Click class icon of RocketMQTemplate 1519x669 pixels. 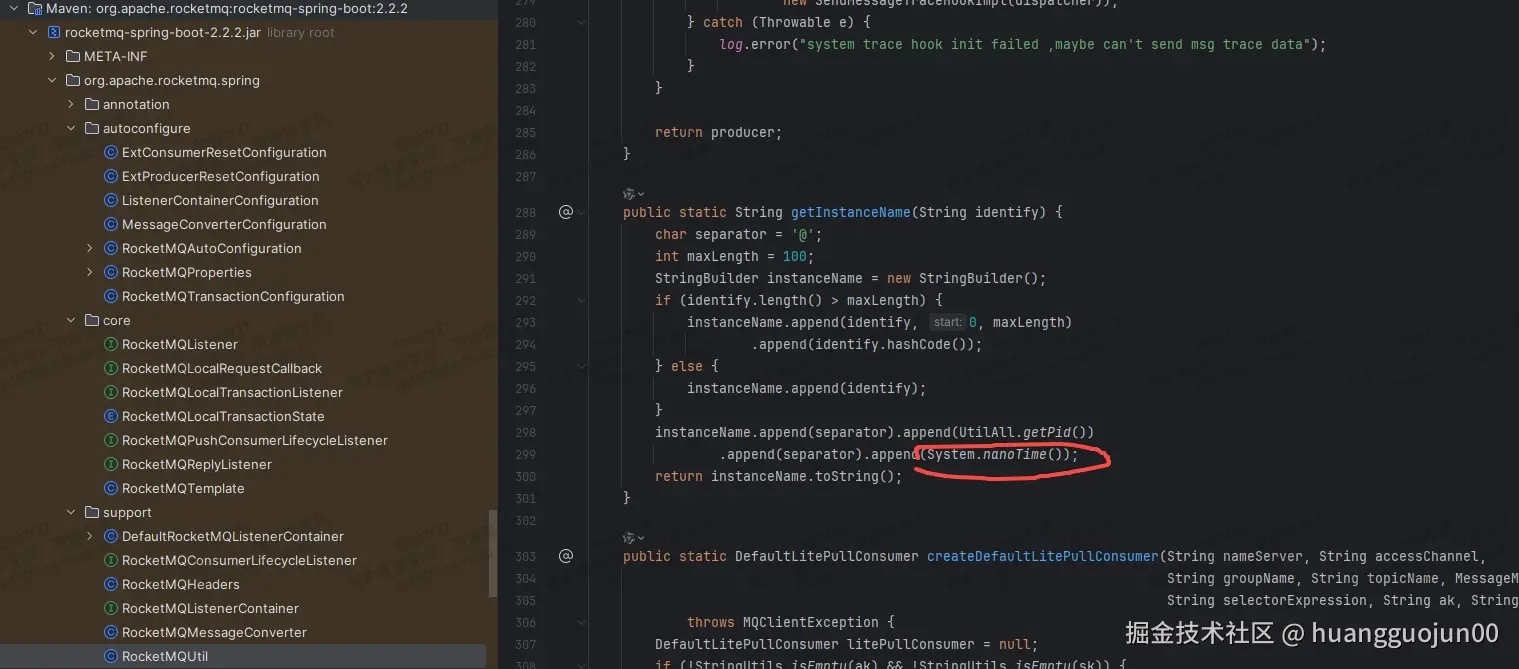coord(111,488)
